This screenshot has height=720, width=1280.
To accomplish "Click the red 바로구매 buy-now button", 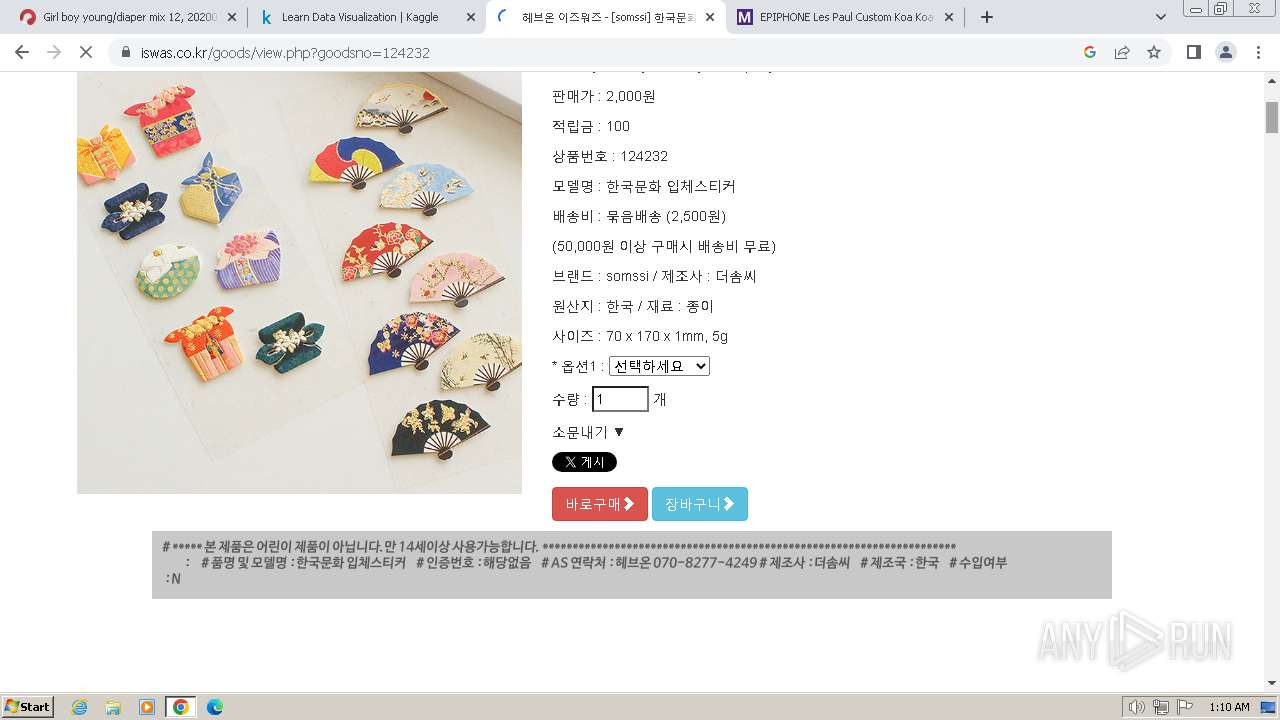I will coord(600,504).
